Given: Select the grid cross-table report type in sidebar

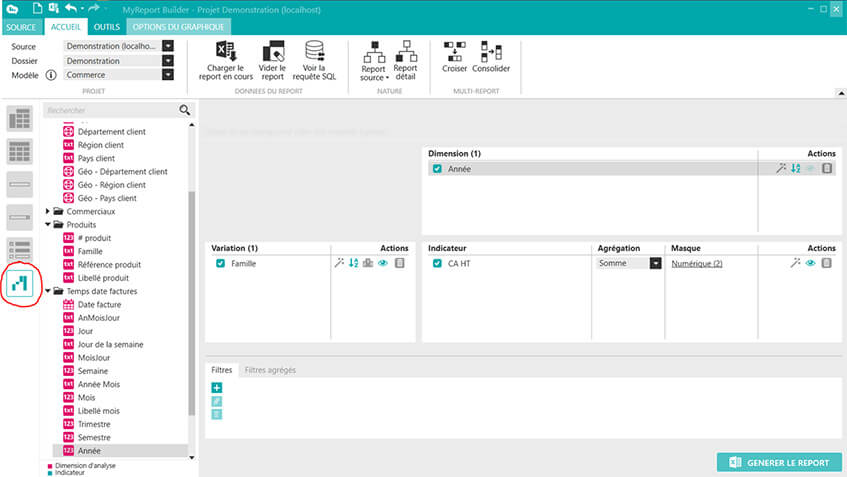Looking at the screenshot, I should tap(19, 152).
